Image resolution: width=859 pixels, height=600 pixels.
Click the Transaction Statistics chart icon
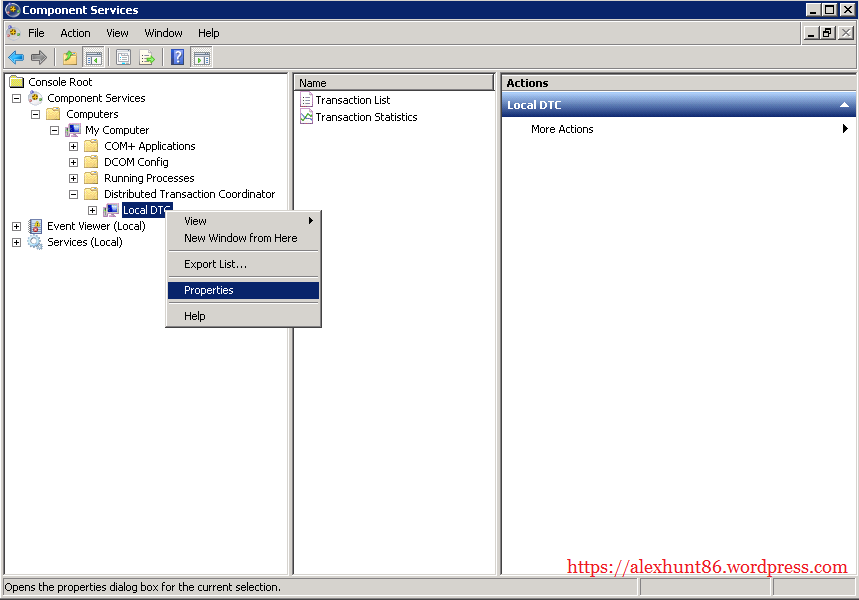pos(306,117)
